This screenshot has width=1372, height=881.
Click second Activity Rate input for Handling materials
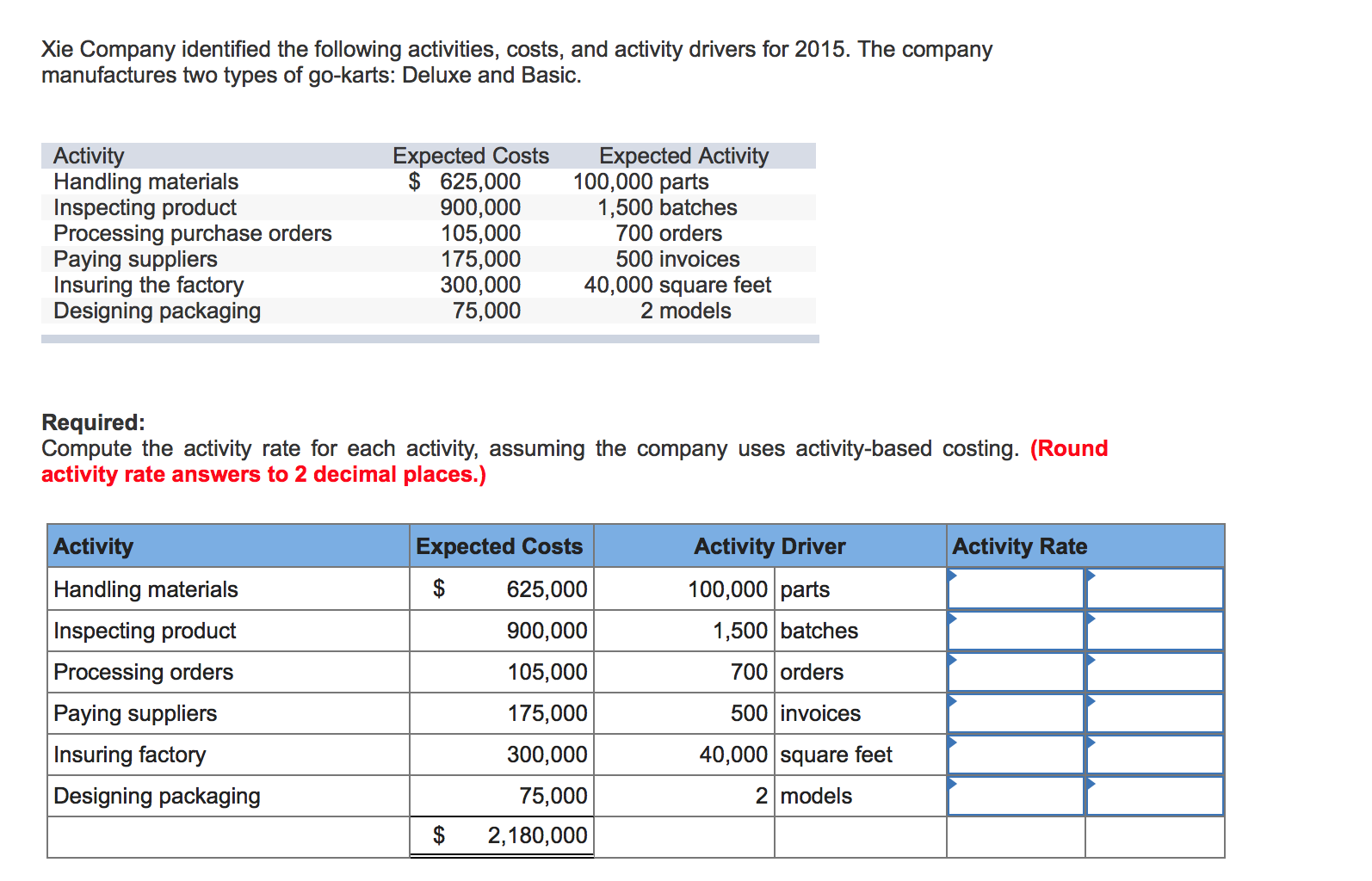click(1155, 589)
